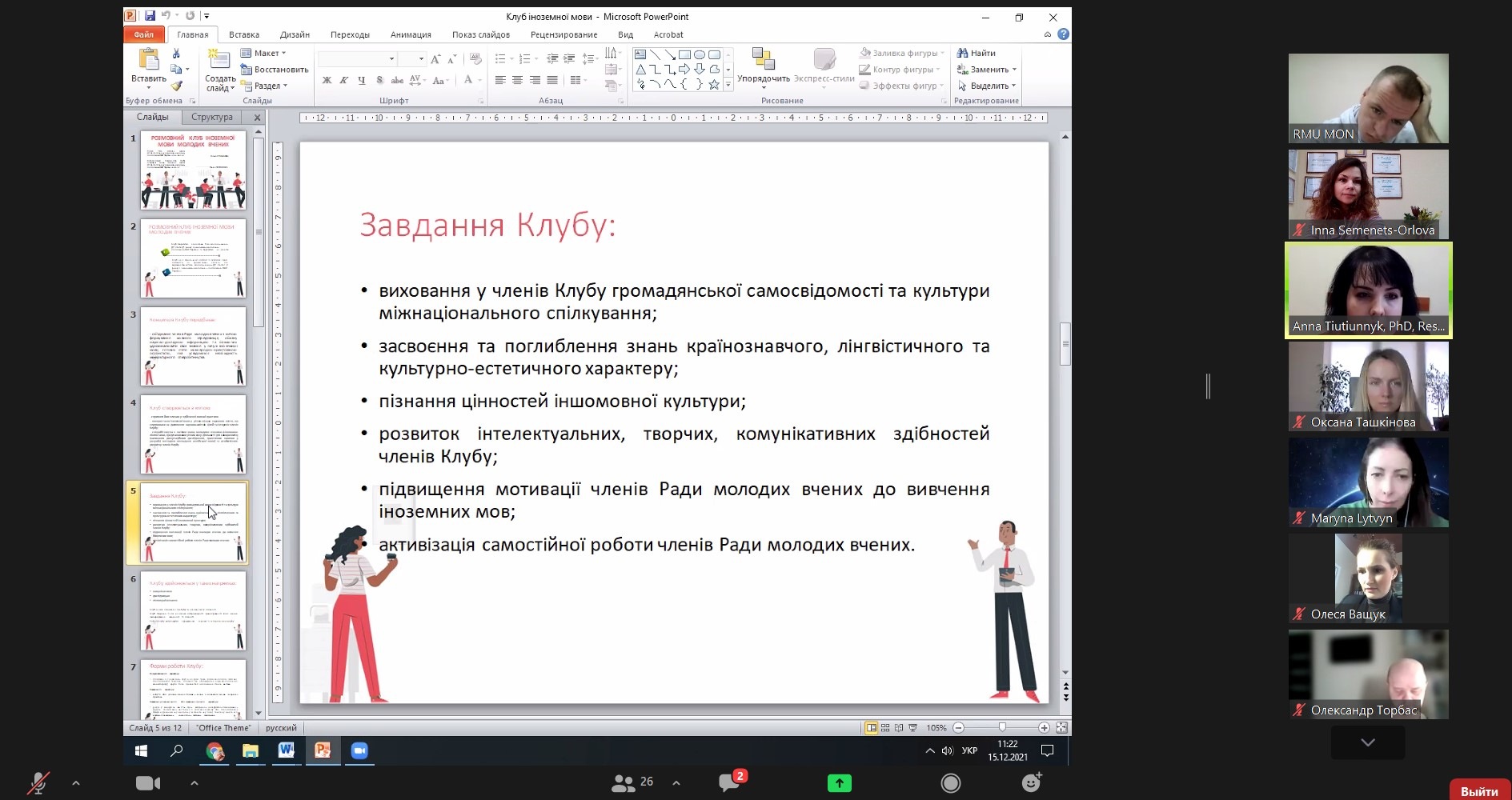
Task: Select slide 6 thumbnail
Action: pos(193,610)
